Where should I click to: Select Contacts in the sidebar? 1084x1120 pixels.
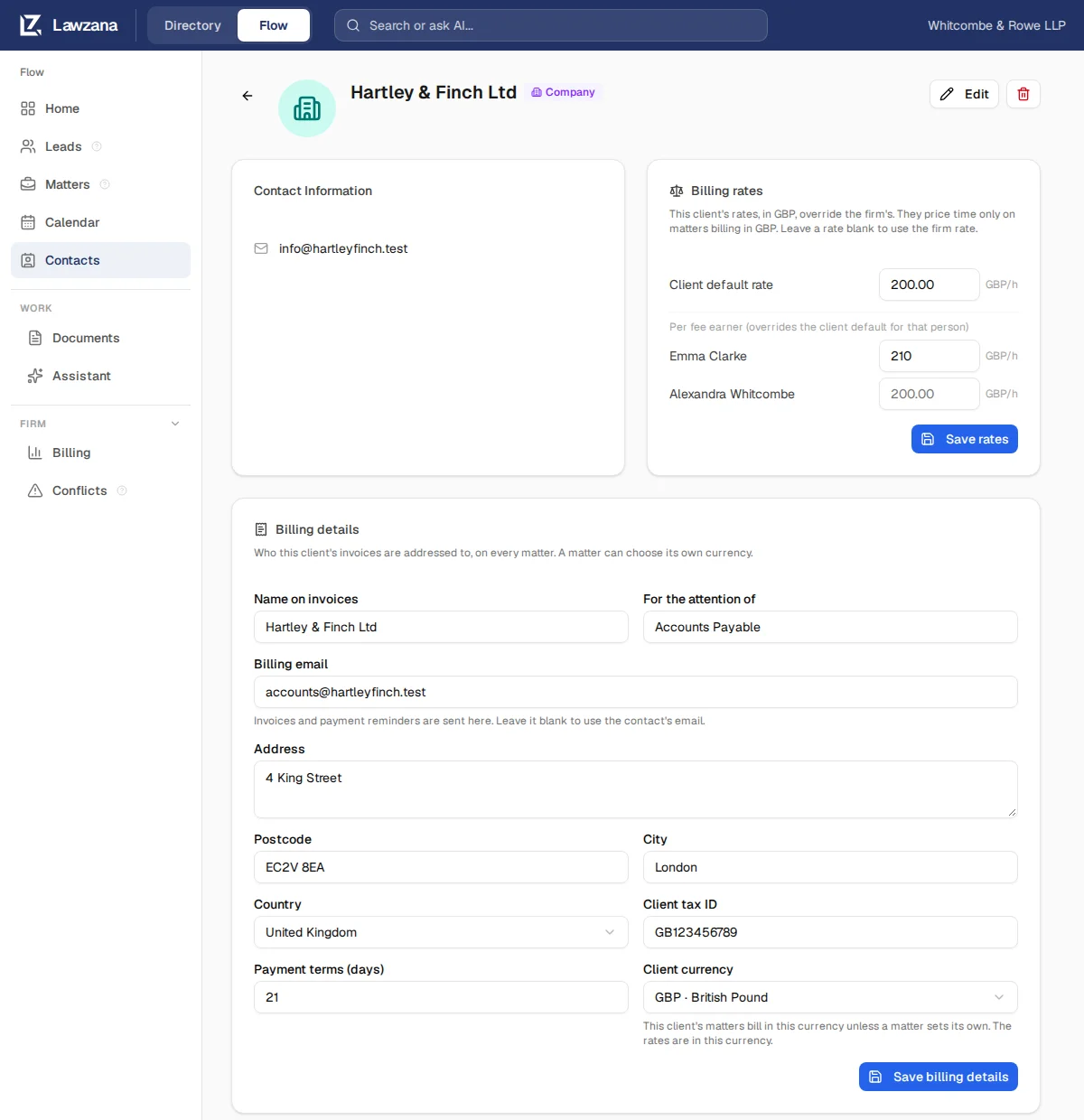(x=100, y=260)
